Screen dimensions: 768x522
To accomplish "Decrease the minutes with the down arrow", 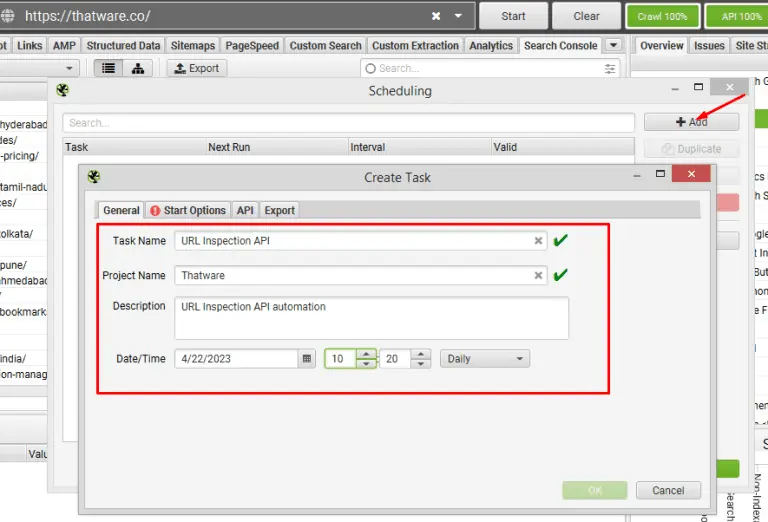I will 421,364.
